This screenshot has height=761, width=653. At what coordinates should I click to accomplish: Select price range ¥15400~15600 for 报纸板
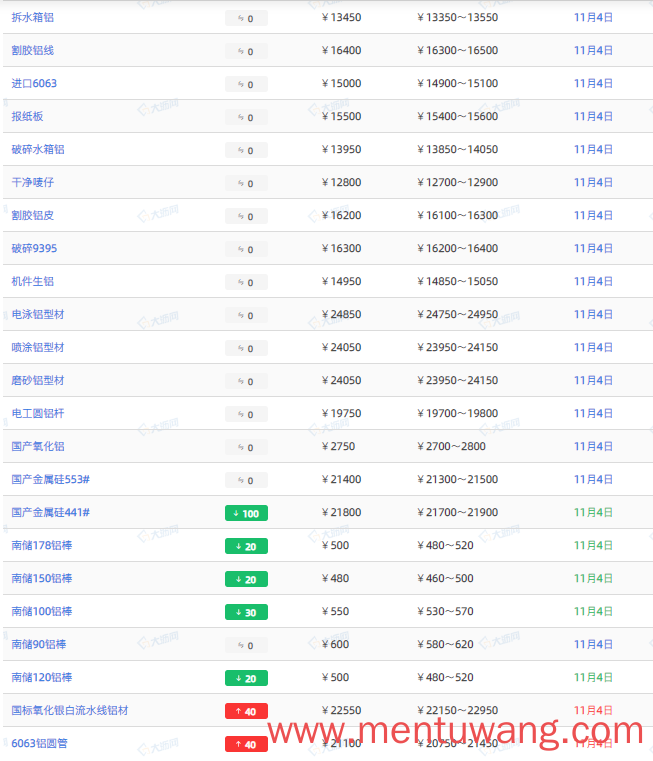pos(458,116)
